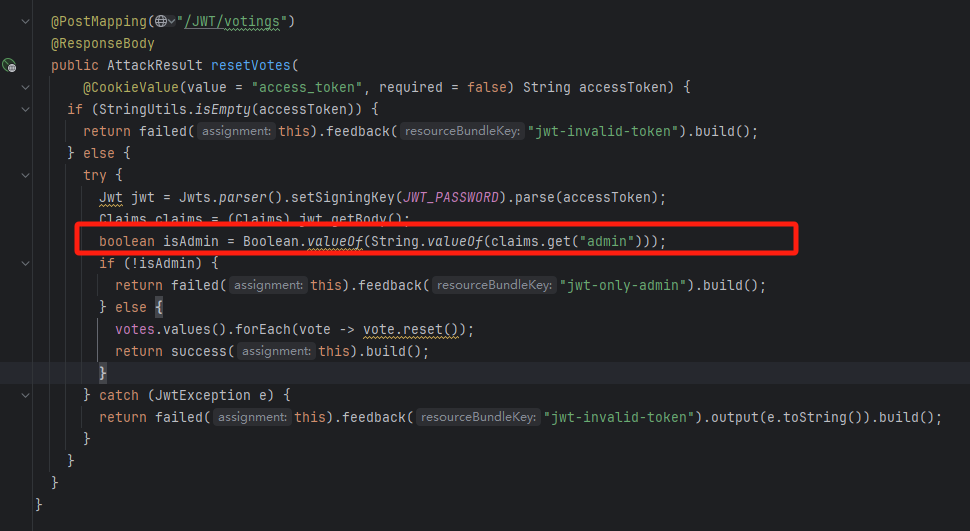The image size is (970, 531).
Task: Click the highlighted closing brace under return success
Action: coord(103,373)
